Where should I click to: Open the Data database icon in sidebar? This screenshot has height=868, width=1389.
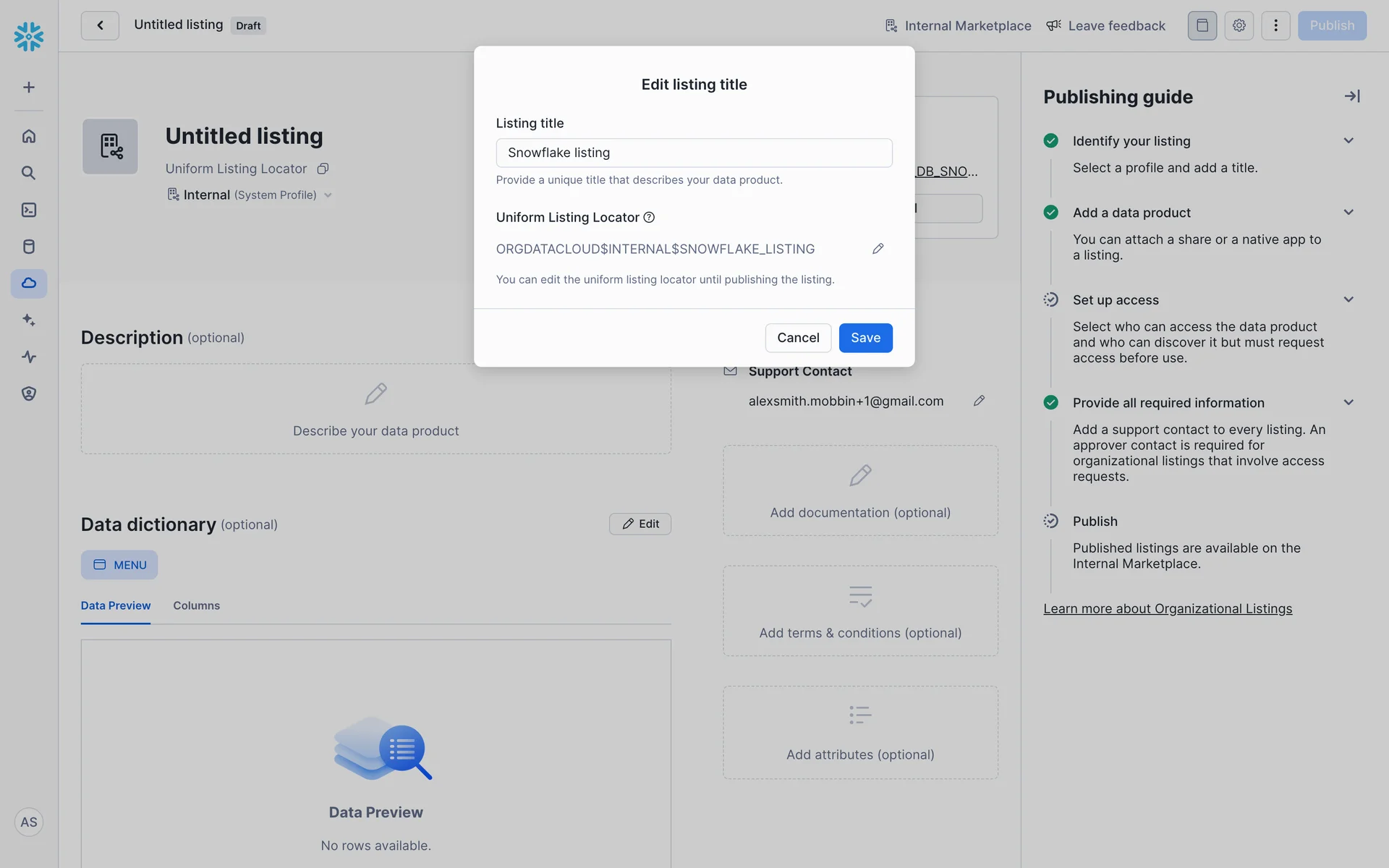point(29,247)
